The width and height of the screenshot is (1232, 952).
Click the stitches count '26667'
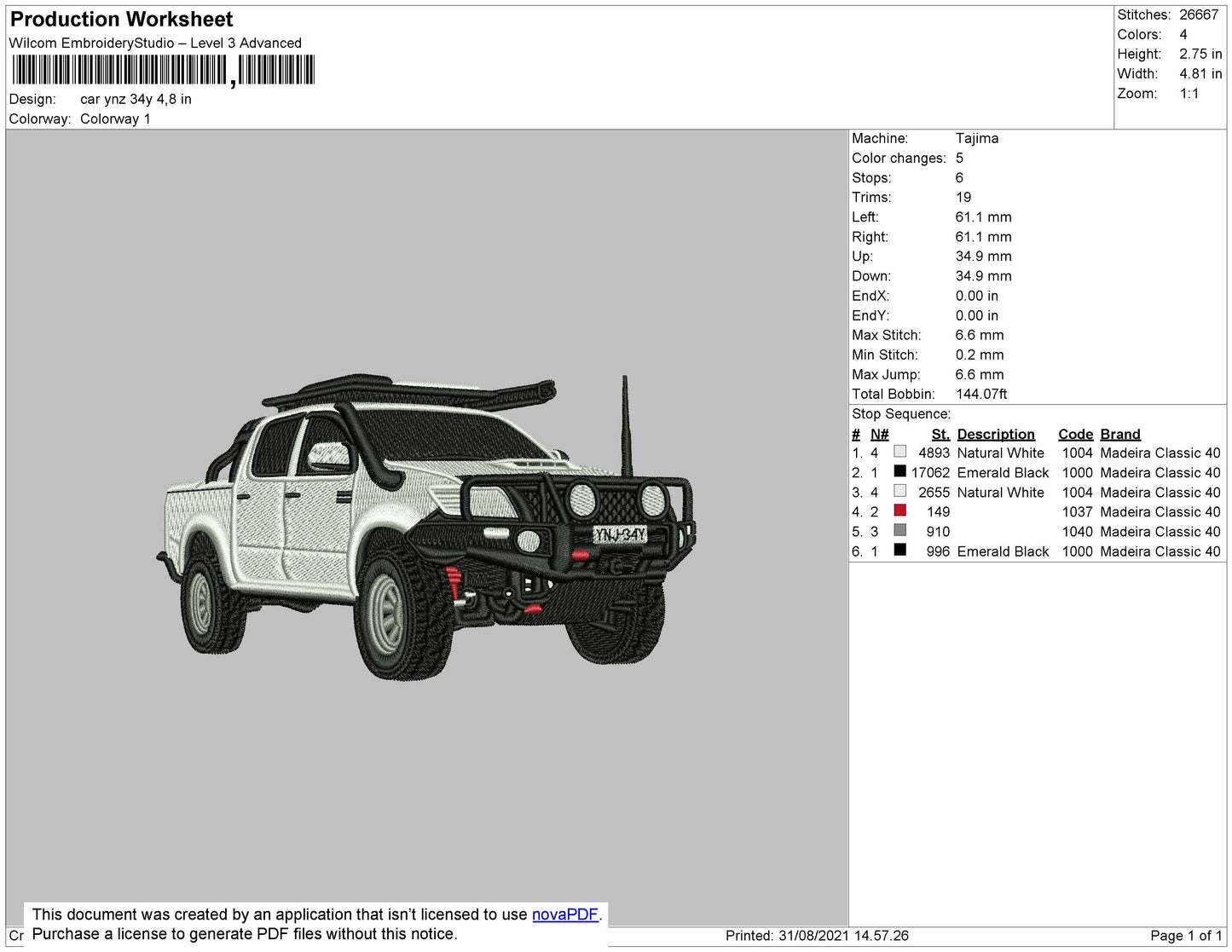point(1199,14)
